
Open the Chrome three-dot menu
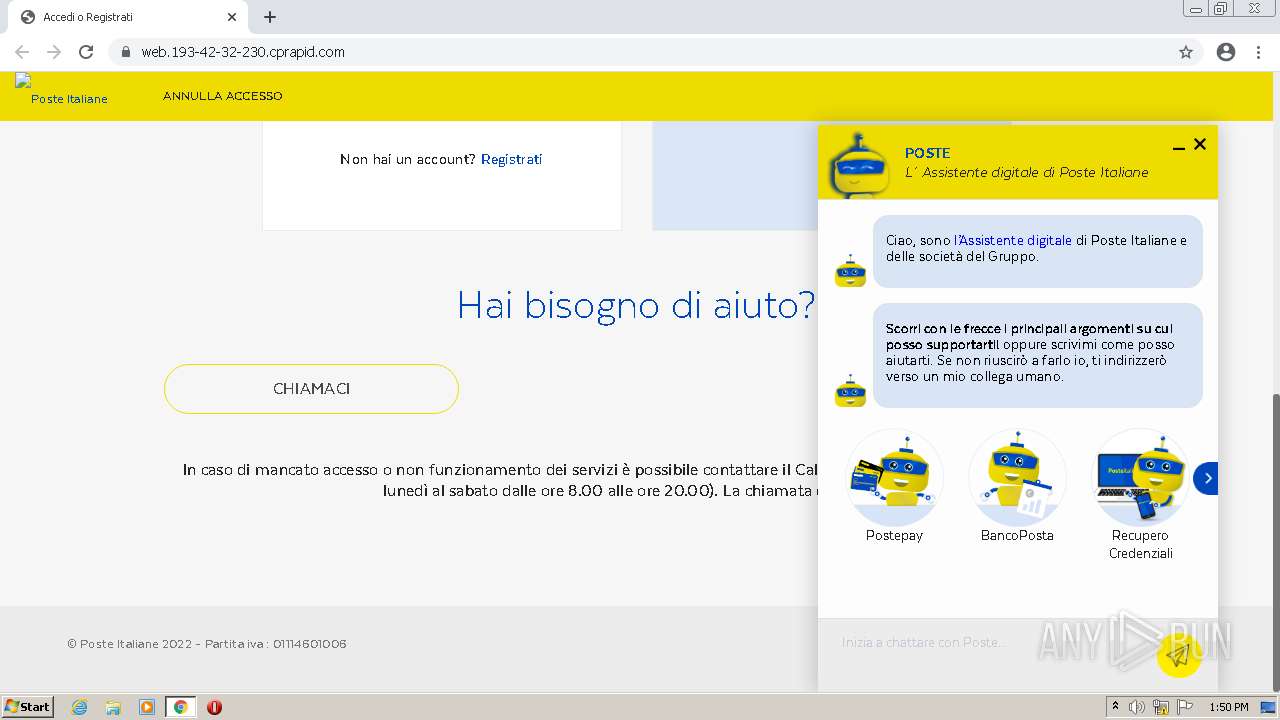(x=1258, y=52)
